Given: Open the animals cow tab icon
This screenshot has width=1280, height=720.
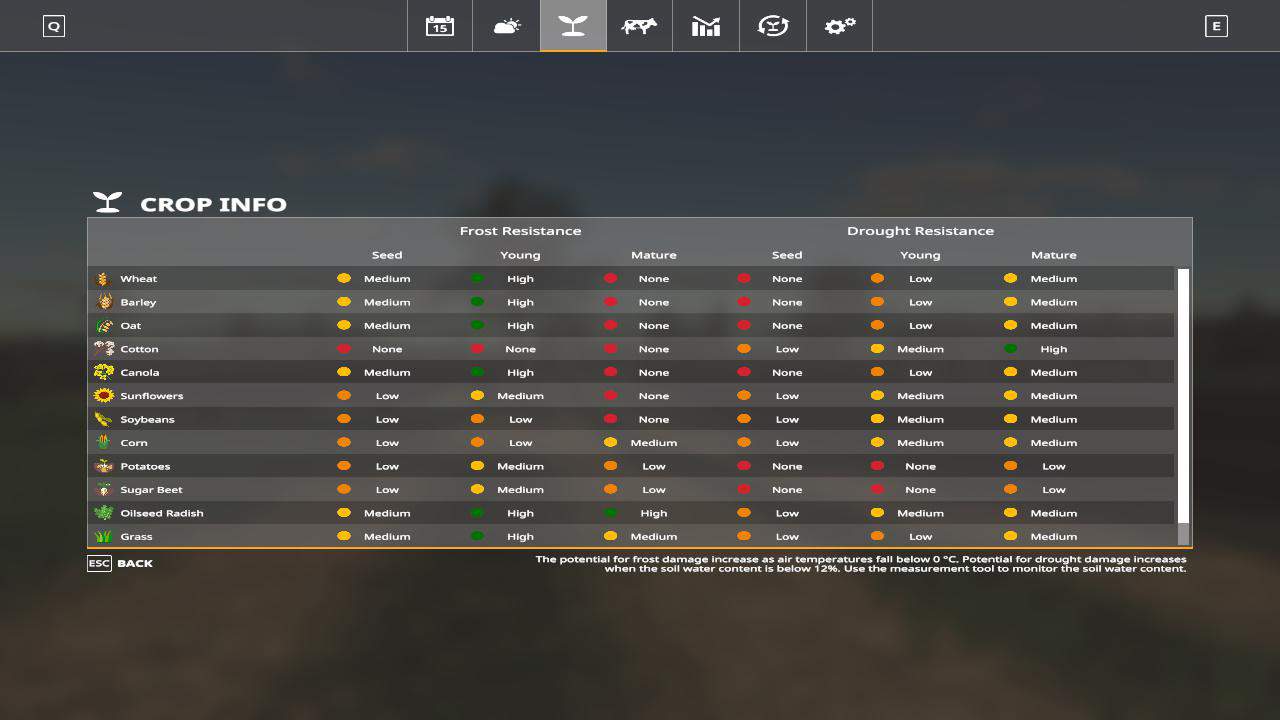Looking at the screenshot, I should tap(639, 26).
